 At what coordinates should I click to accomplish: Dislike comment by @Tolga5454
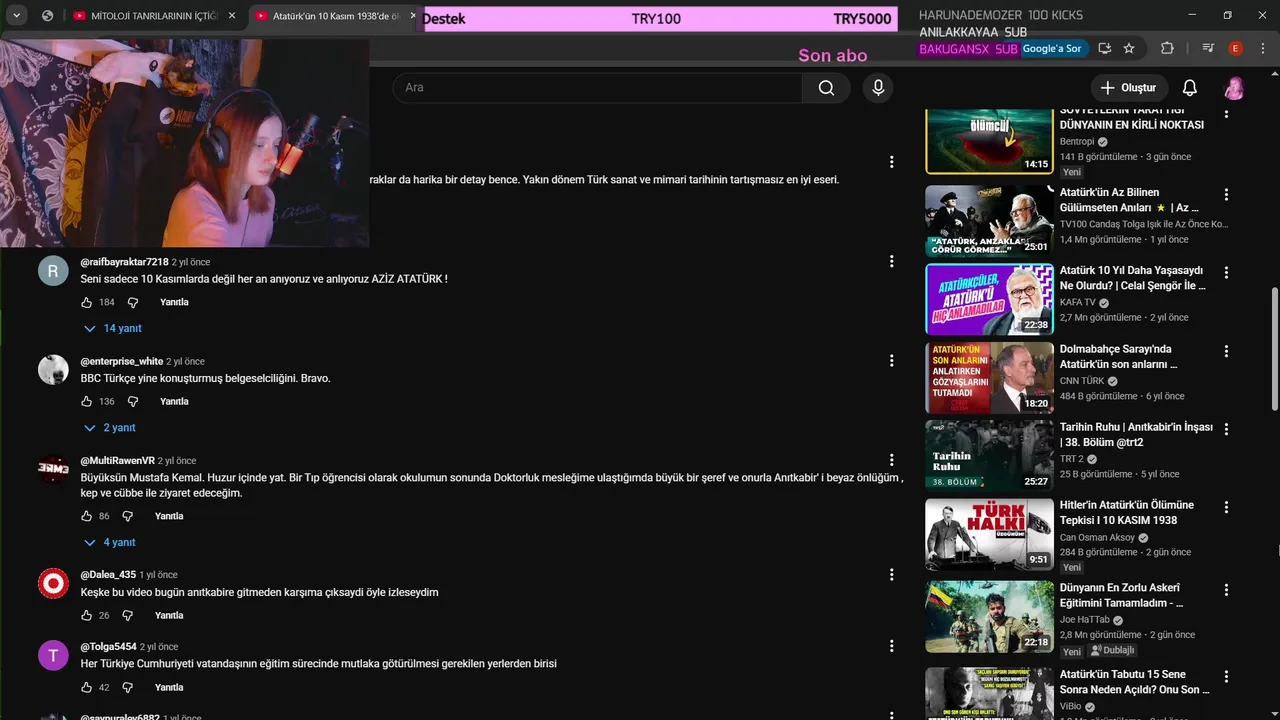(127, 687)
